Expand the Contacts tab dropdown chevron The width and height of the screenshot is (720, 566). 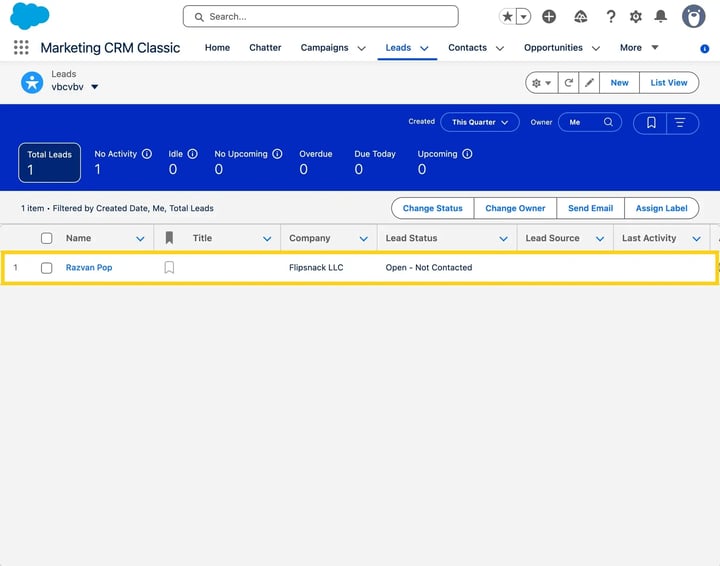pyautogui.click(x=500, y=48)
